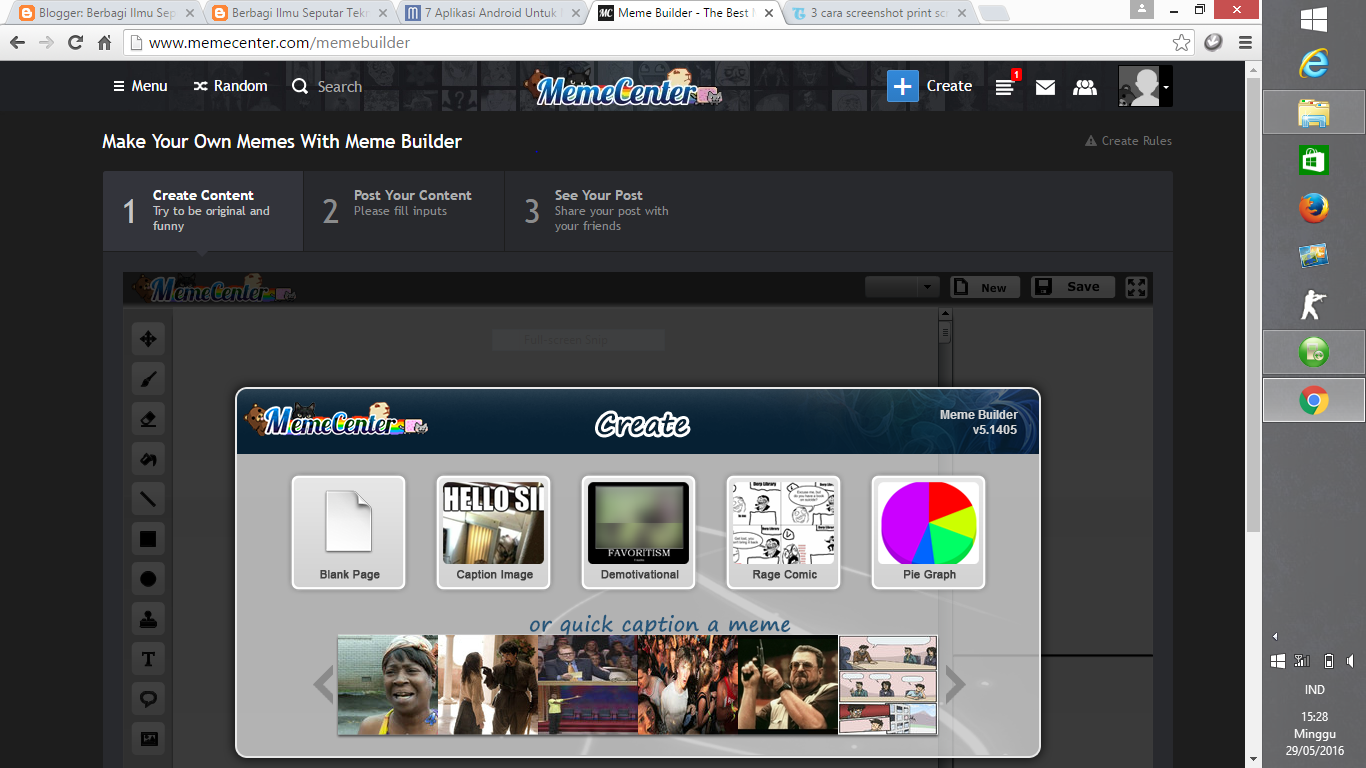Pick the man holding gun meme thumbnail
Image resolution: width=1366 pixels, height=768 pixels.
(788, 685)
